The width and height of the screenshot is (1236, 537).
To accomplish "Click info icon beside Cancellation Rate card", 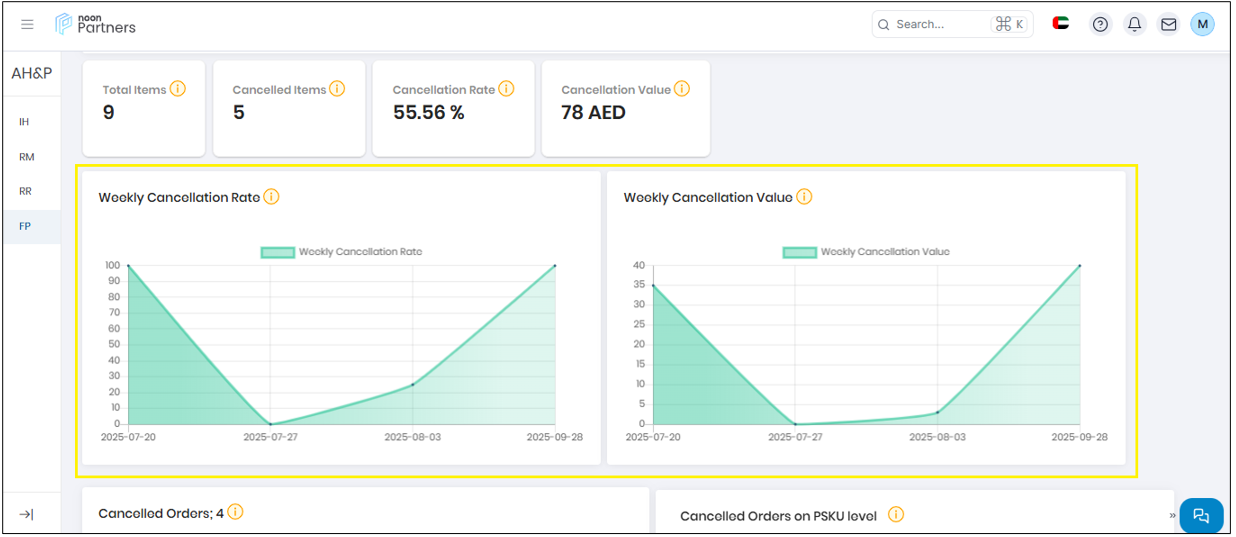I will pyautogui.click(x=506, y=89).
